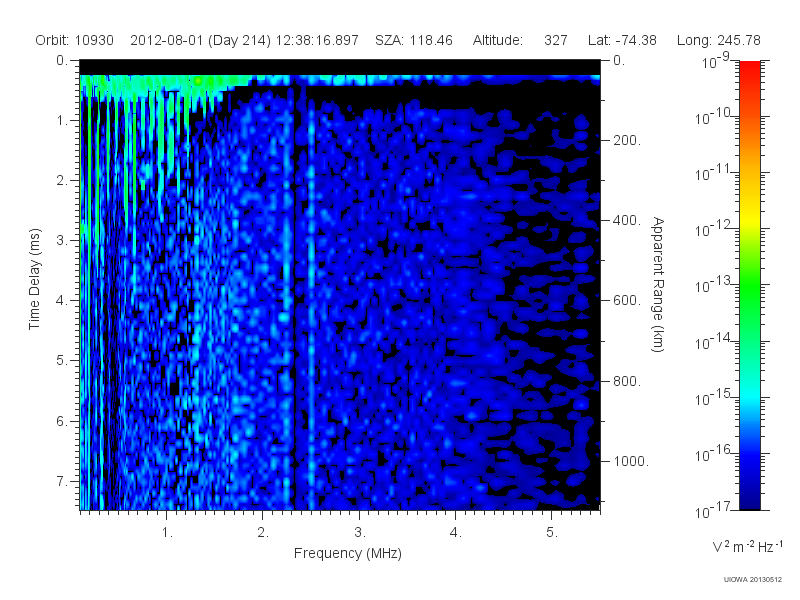
Task: Click the SZA: 118.46 value
Action: [x=414, y=40]
